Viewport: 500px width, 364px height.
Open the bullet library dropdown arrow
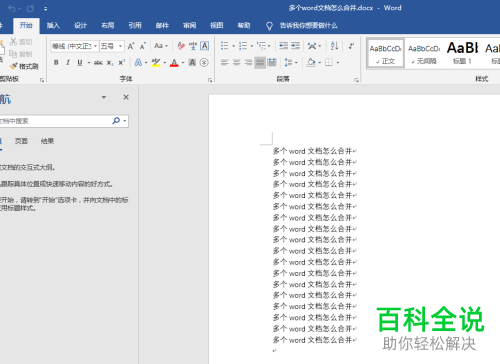point(233,46)
